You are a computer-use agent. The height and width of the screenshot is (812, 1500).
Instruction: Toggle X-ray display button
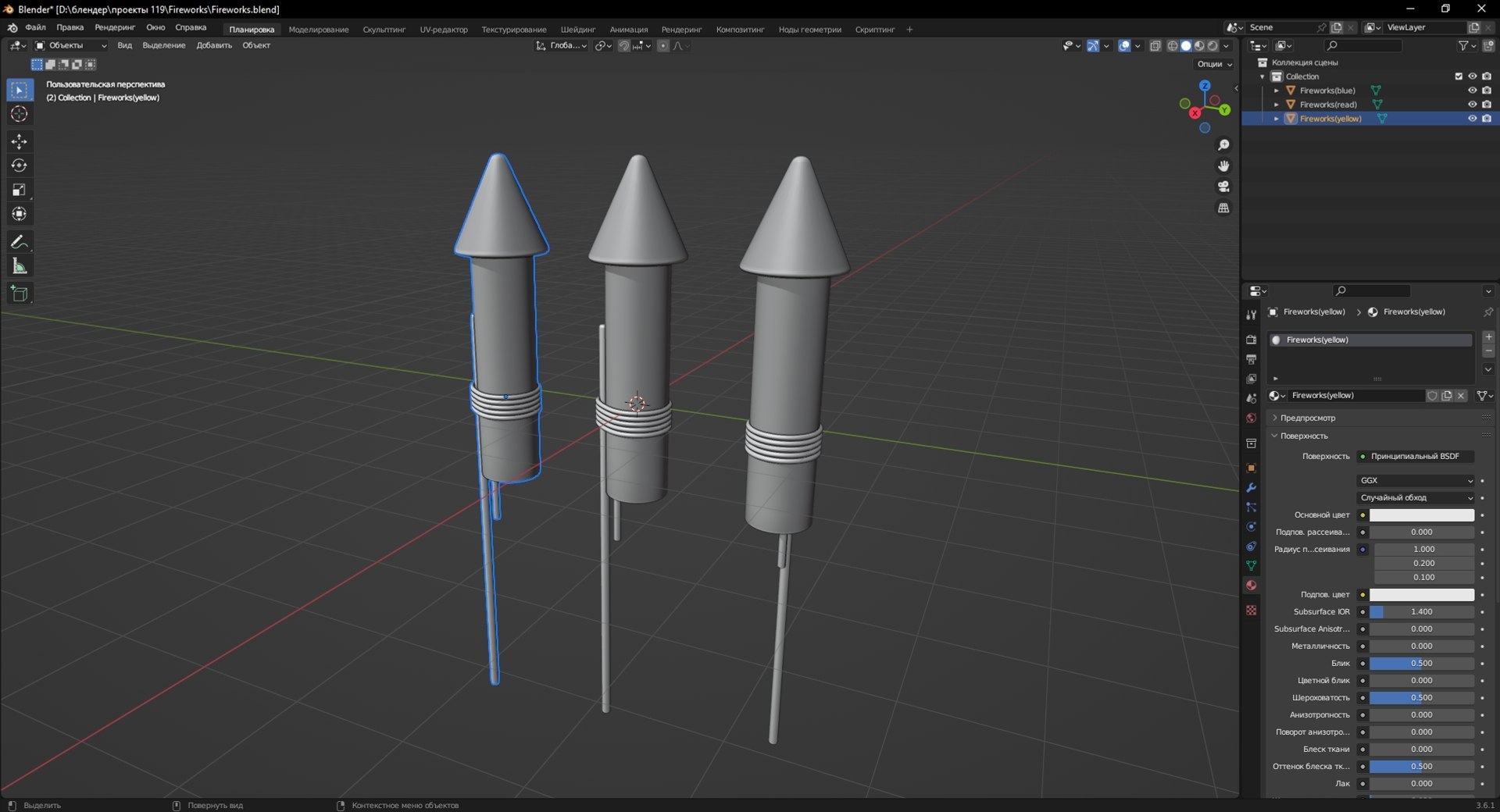coord(1155,46)
